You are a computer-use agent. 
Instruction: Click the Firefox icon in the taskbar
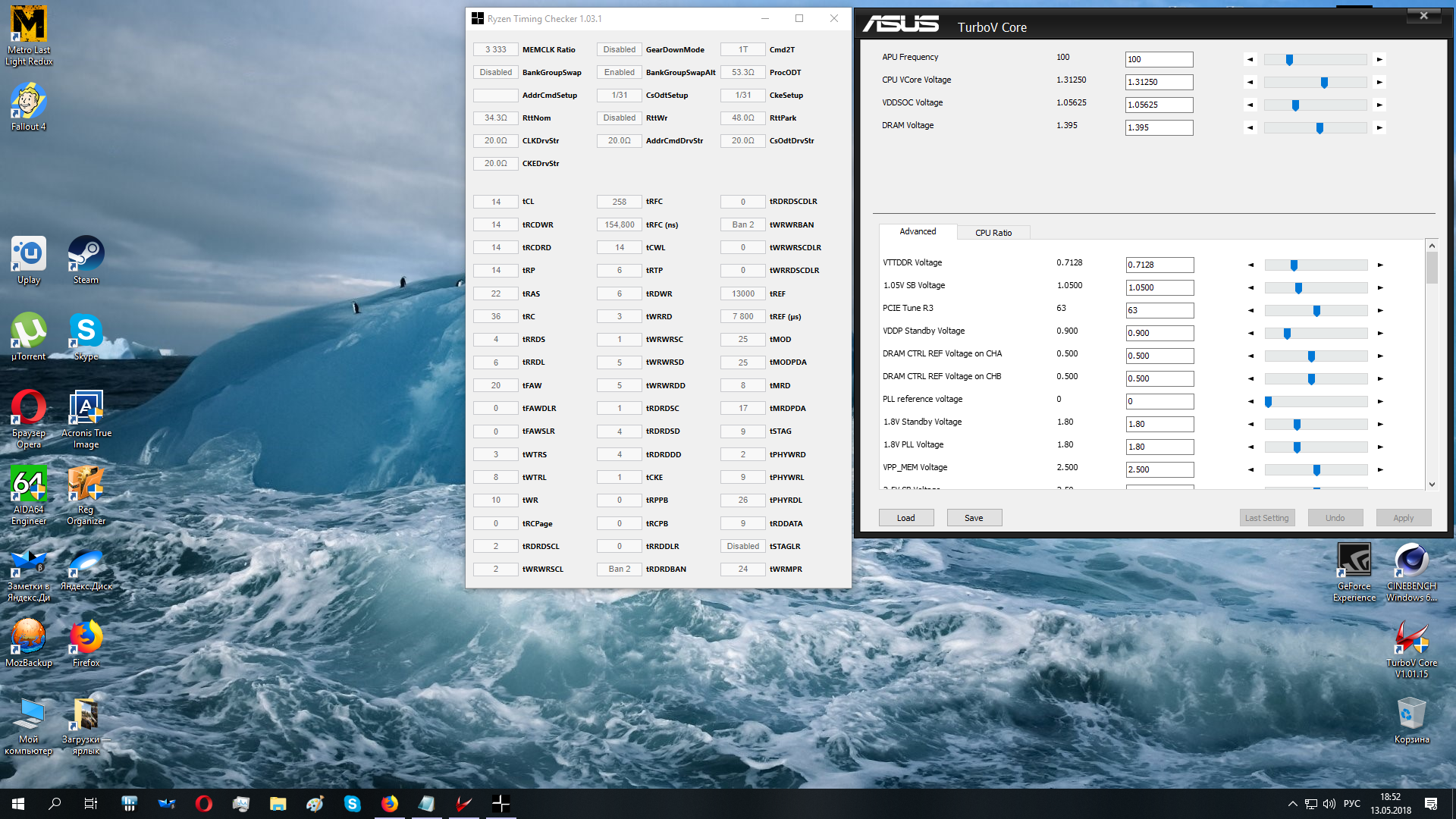[x=390, y=804]
